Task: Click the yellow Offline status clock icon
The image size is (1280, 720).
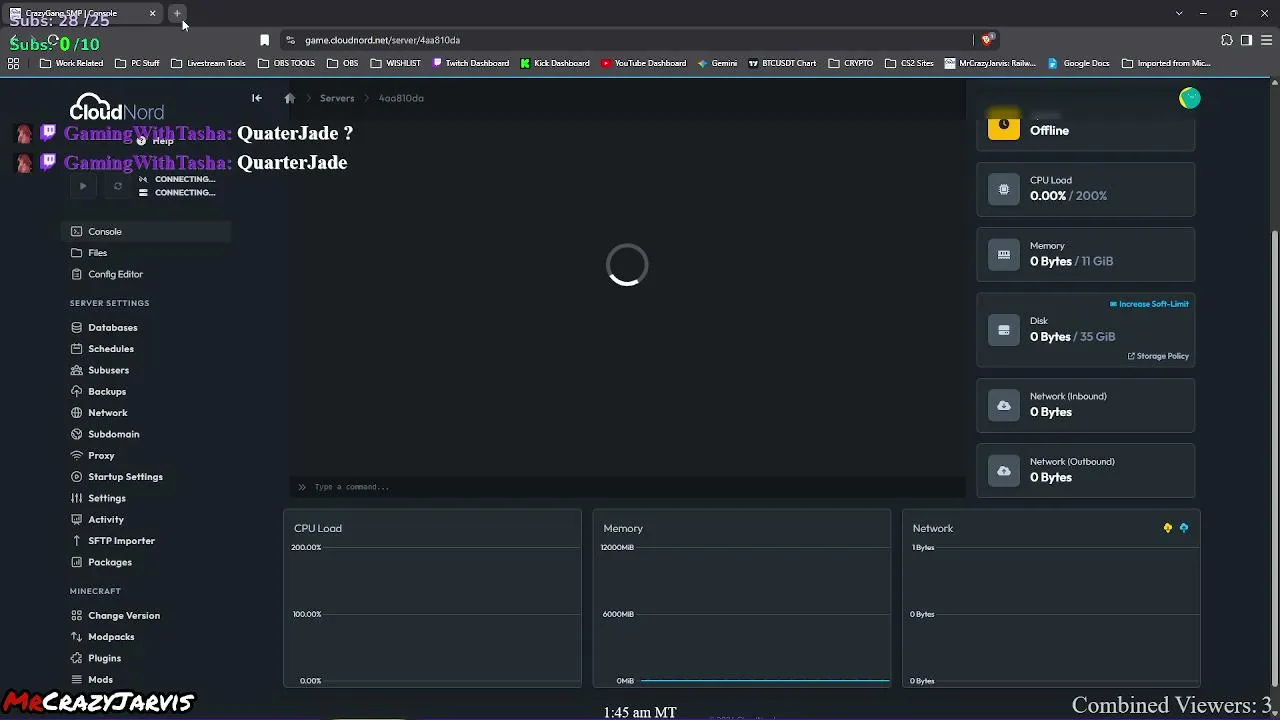Action: [1004, 125]
